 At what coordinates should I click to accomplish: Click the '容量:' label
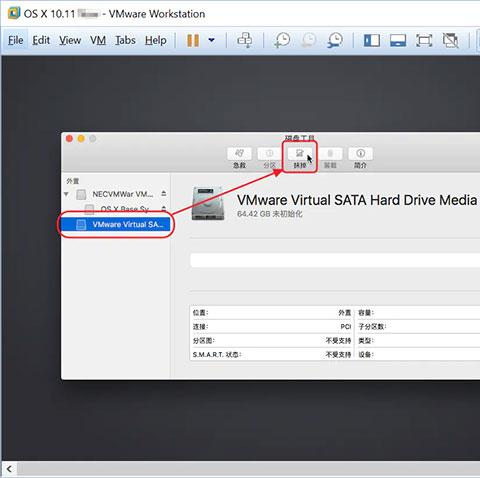(366, 313)
